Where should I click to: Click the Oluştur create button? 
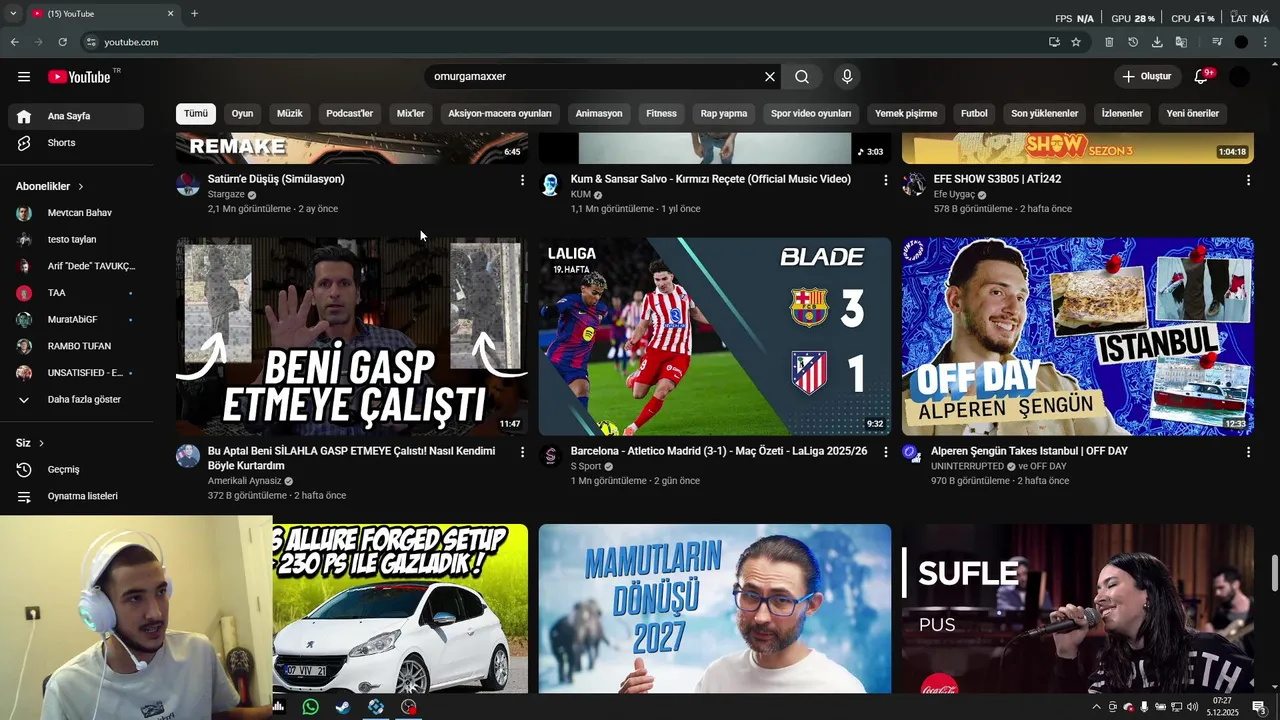pos(1147,77)
